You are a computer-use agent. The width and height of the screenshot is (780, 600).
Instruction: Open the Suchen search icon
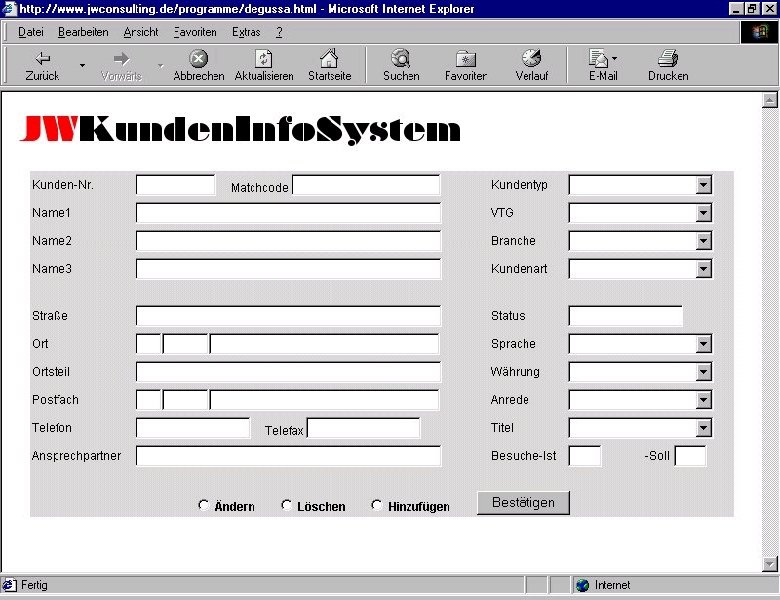[x=400, y=58]
